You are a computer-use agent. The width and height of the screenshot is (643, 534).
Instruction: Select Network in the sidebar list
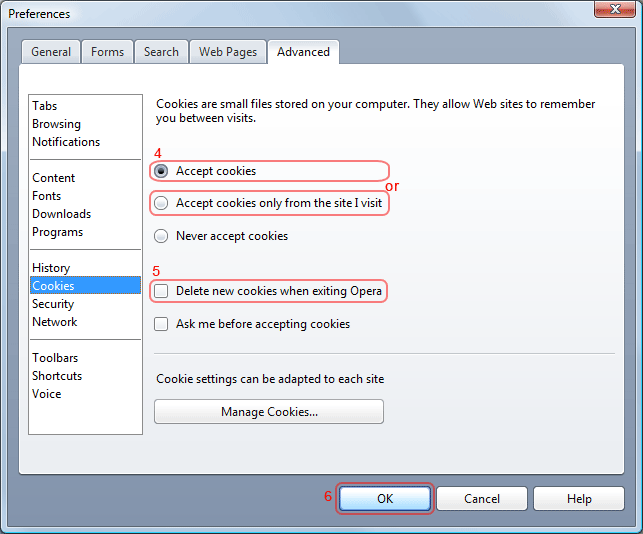coord(55,322)
